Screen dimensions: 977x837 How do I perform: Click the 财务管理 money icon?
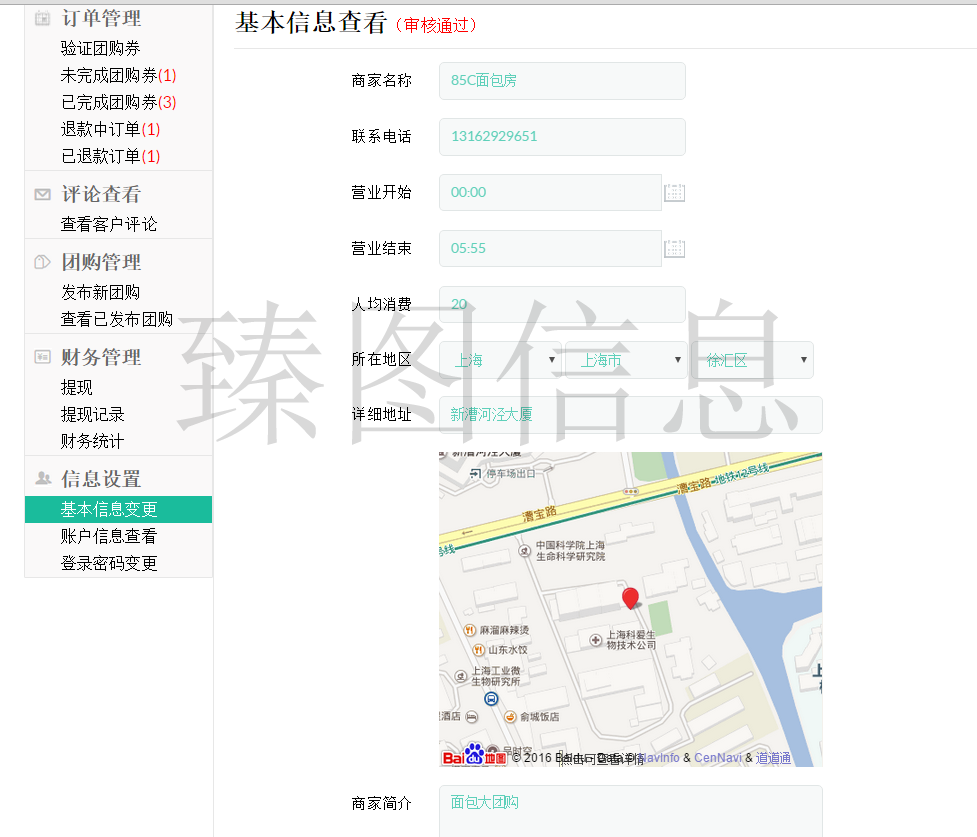[x=42, y=357]
